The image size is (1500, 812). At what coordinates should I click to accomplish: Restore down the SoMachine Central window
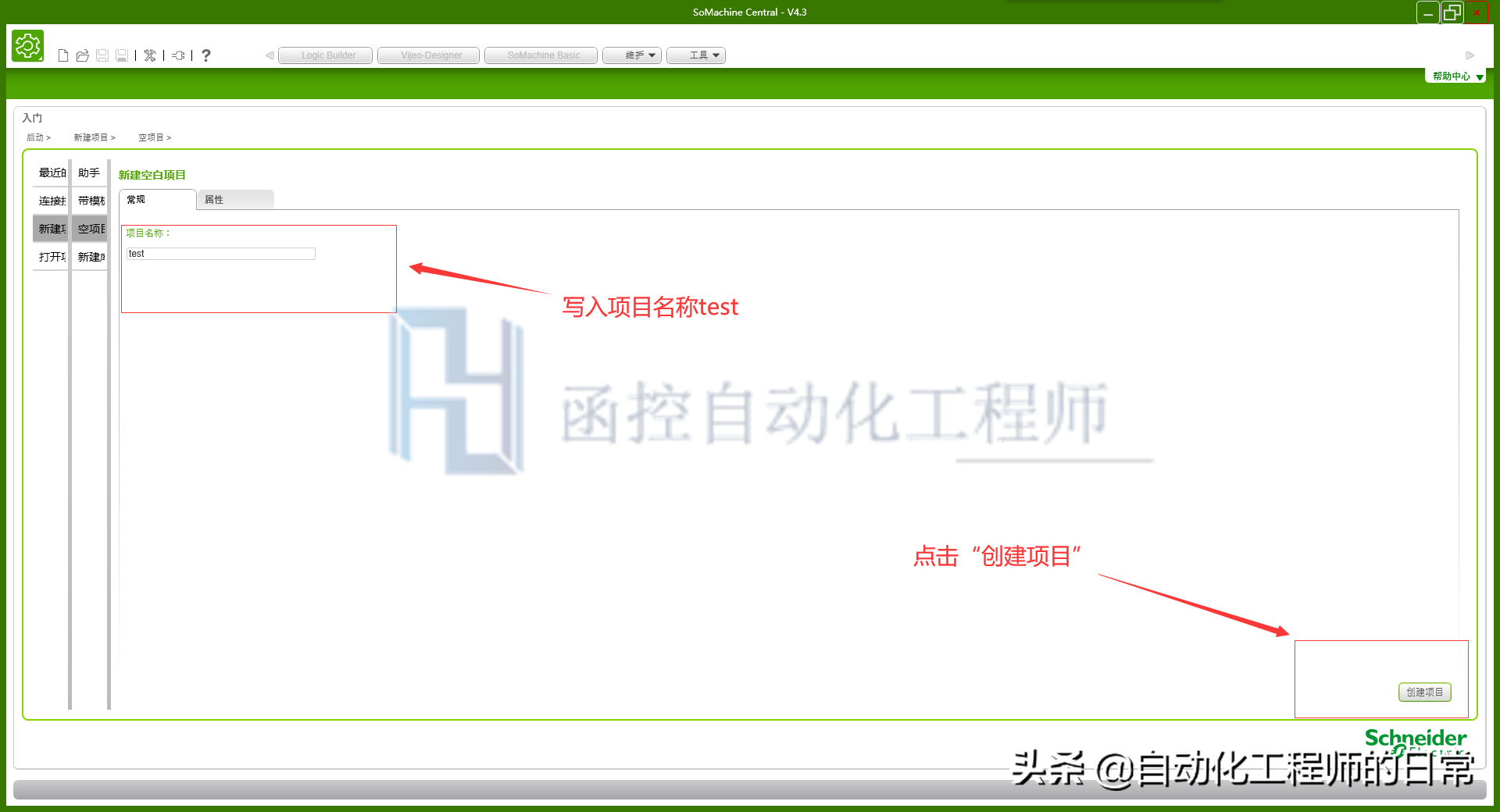click(x=1452, y=12)
